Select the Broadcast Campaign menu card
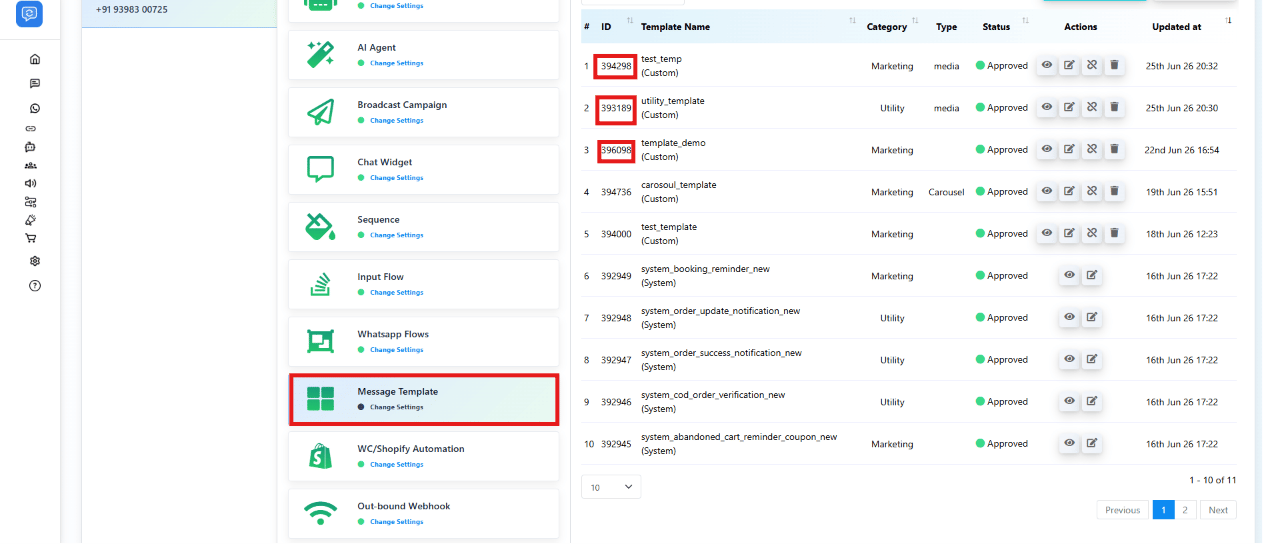 424,112
